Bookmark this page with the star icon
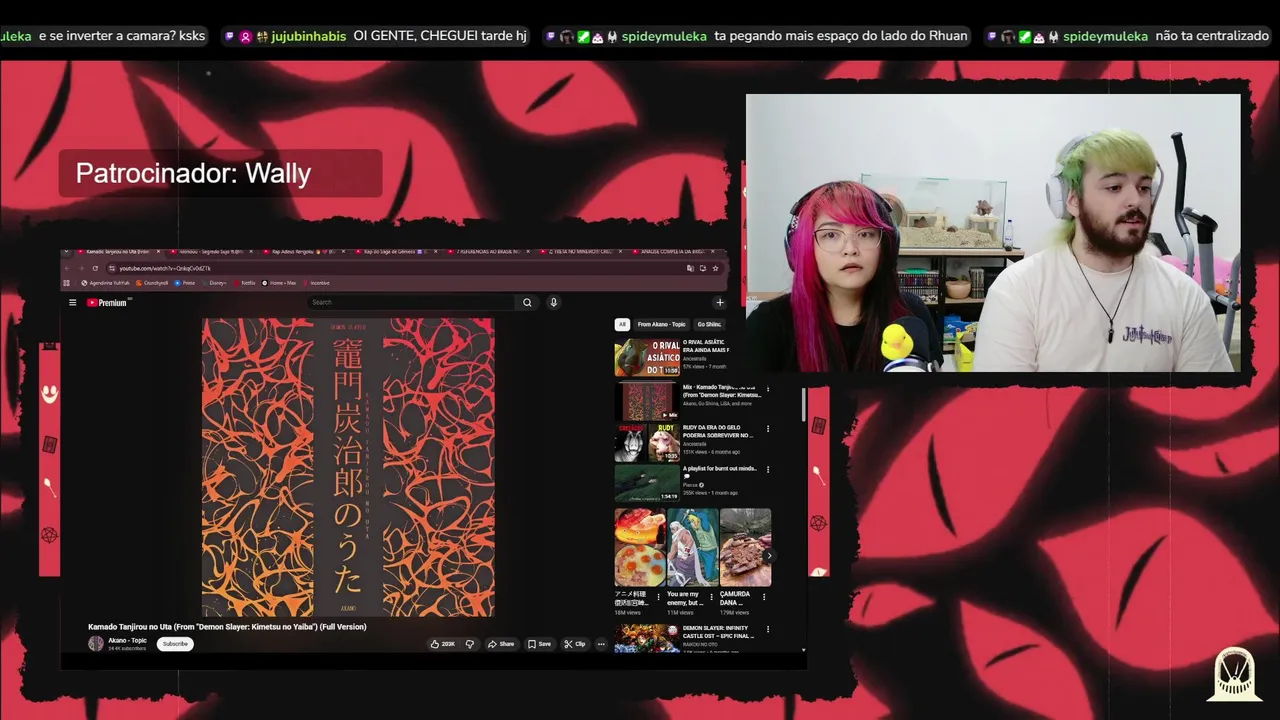Image resolution: width=1280 pixels, height=720 pixels. pos(715,268)
